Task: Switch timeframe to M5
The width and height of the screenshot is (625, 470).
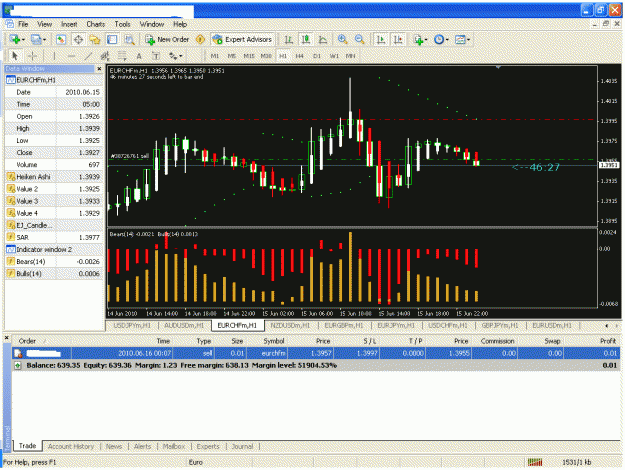Action: (x=232, y=56)
